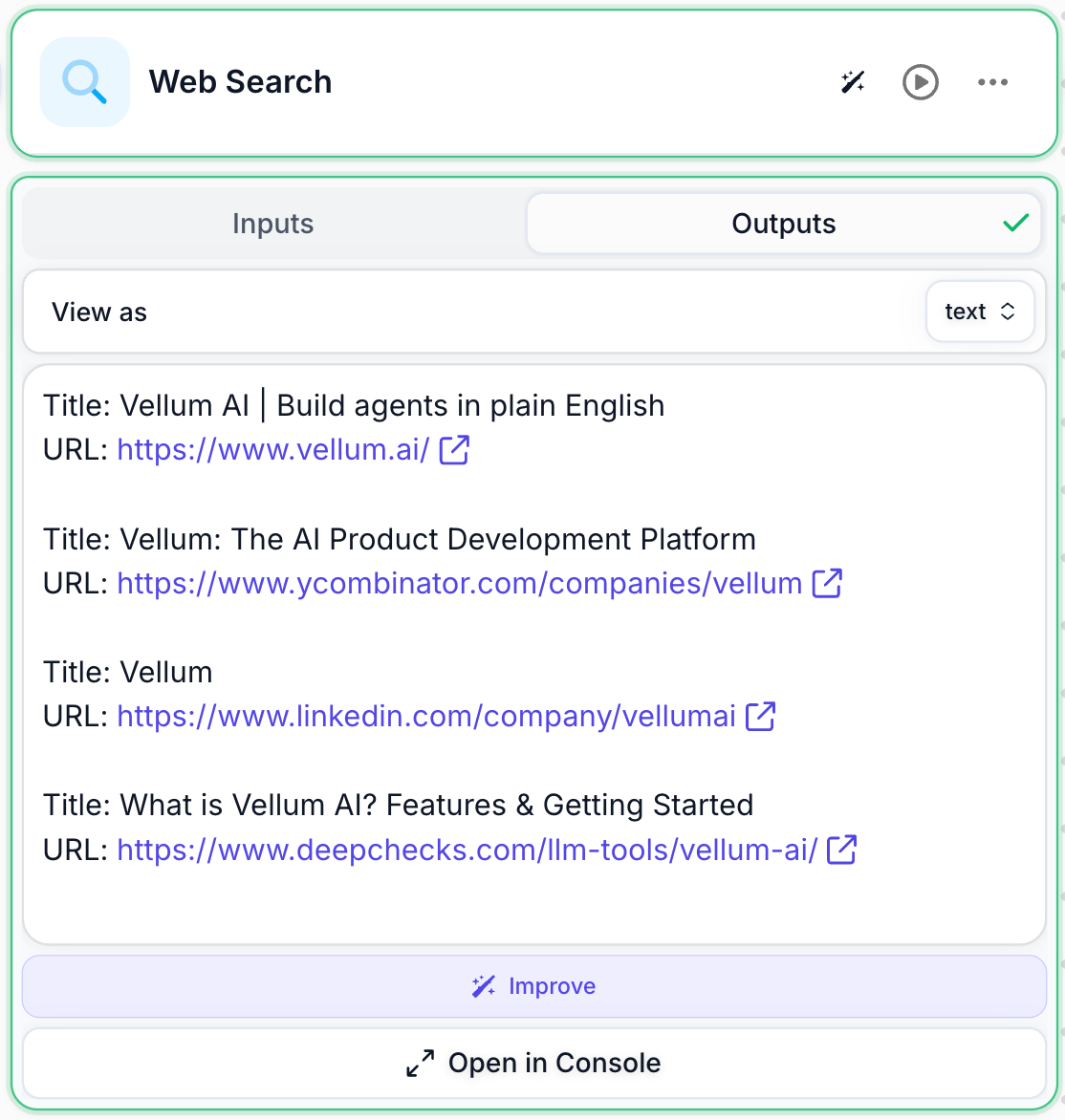This screenshot has height=1120, width=1065.
Task: Run the Web Search node
Action: point(920,82)
